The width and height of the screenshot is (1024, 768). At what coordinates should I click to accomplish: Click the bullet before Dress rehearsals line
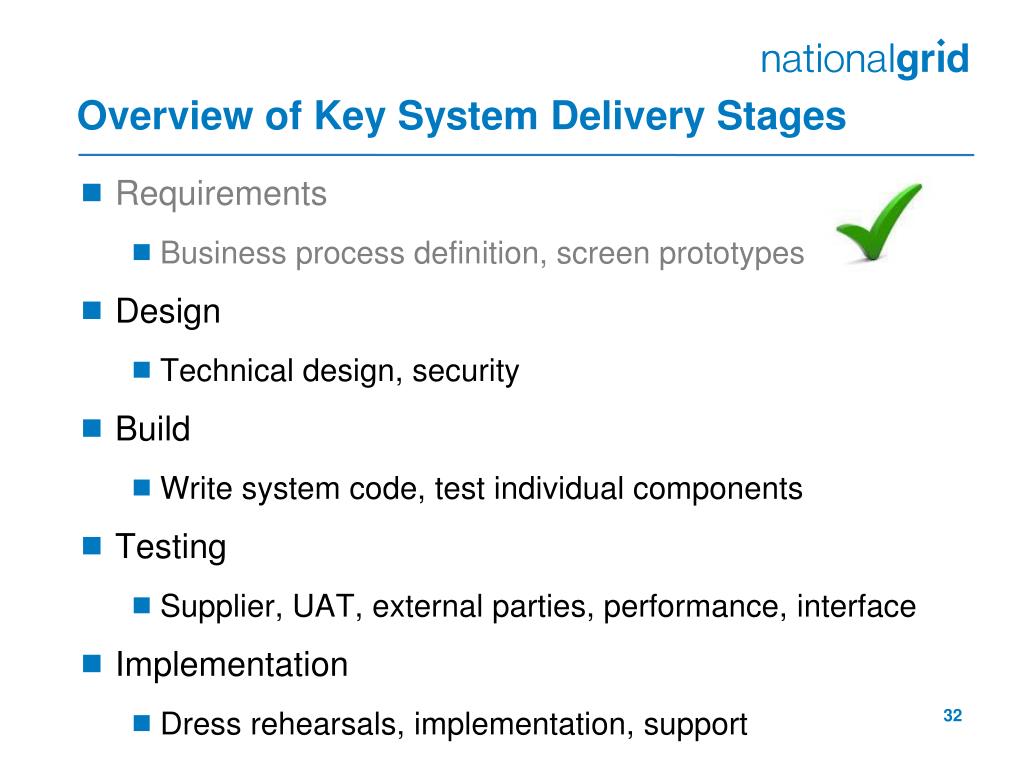click(x=142, y=723)
